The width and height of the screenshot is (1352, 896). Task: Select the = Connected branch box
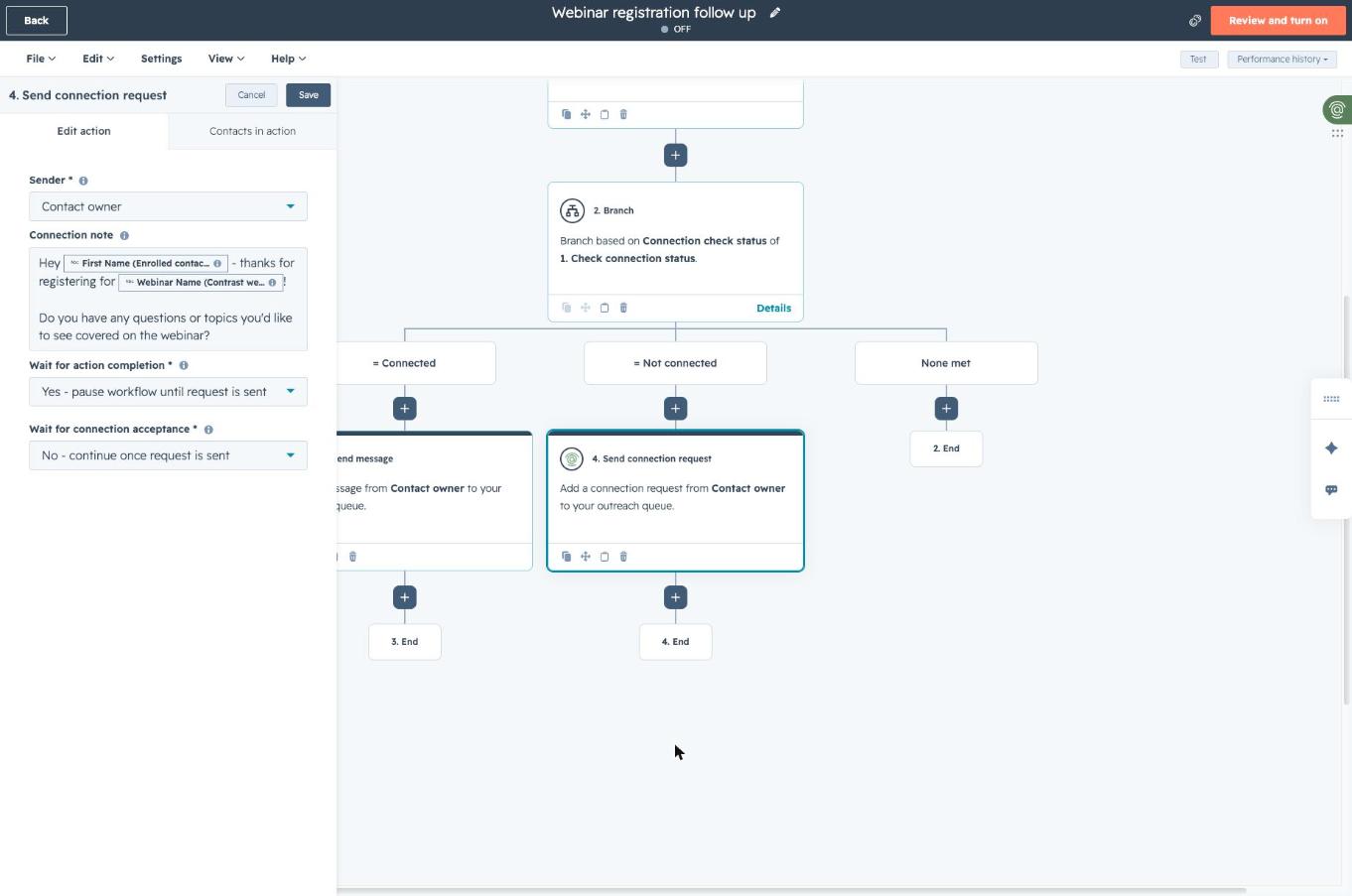tap(416, 363)
